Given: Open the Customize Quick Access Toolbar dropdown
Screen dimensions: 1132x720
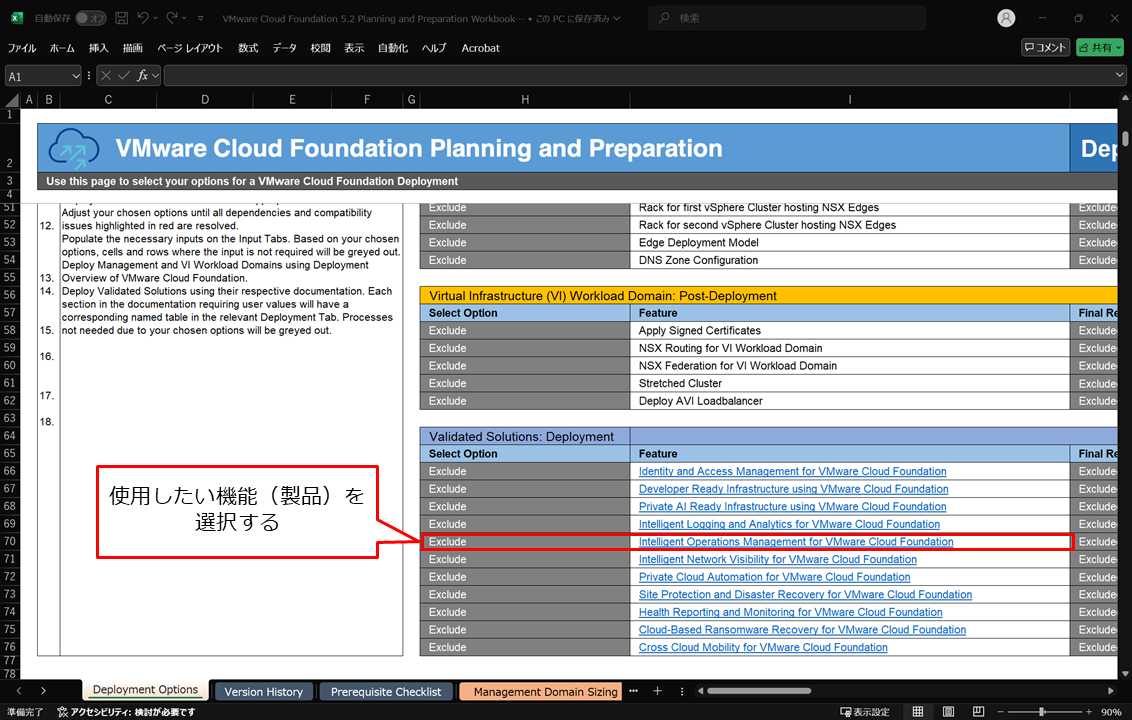Looking at the screenshot, I should click(x=201, y=18).
